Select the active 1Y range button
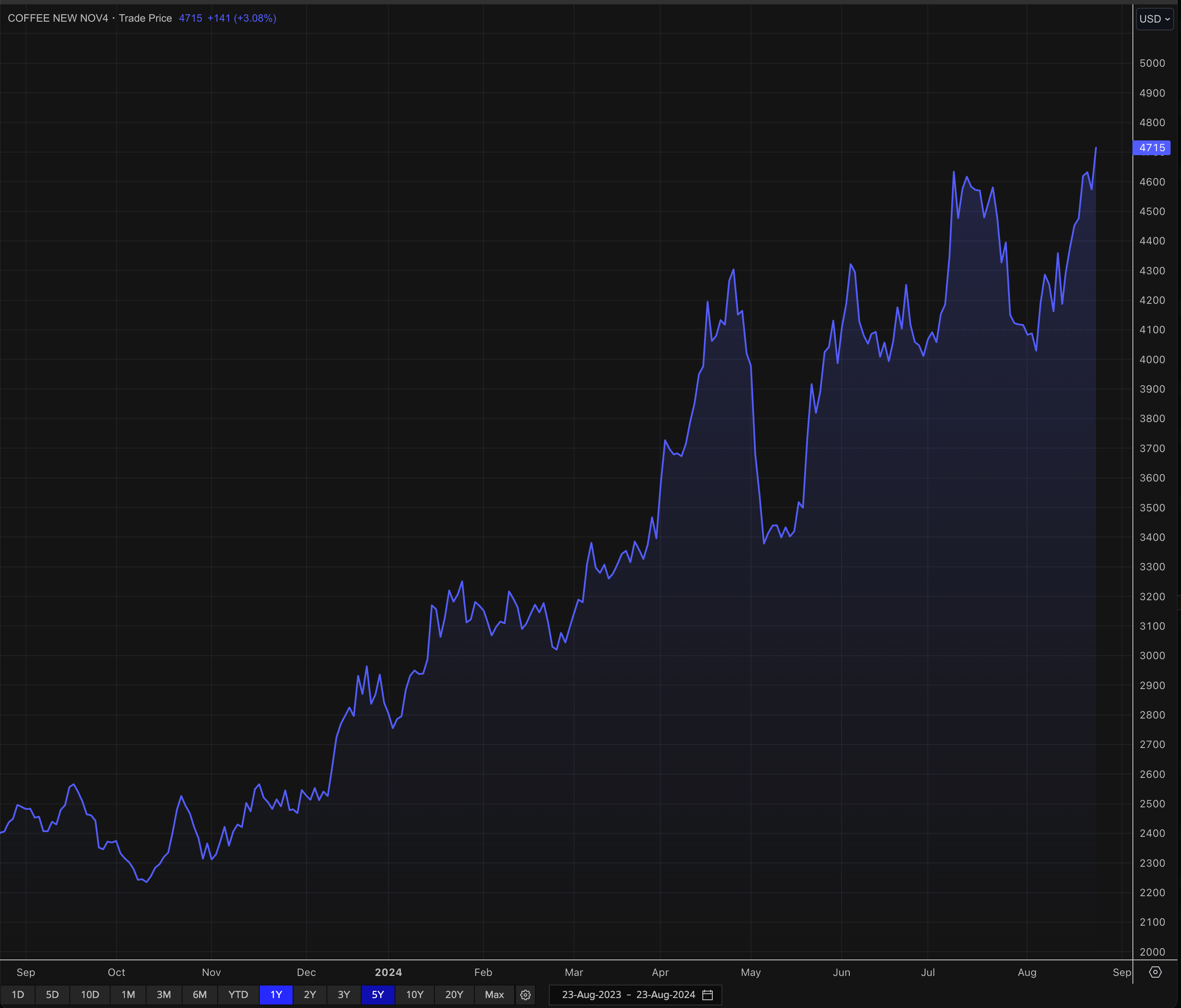1181x1008 pixels. click(x=276, y=995)
